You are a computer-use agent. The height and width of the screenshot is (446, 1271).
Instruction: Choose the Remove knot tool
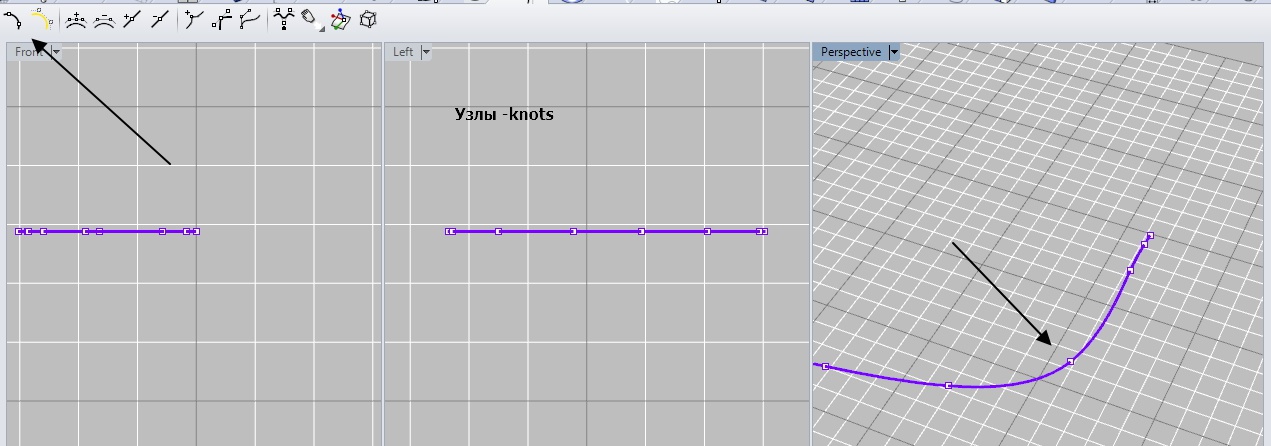click(x=159, y=19)
